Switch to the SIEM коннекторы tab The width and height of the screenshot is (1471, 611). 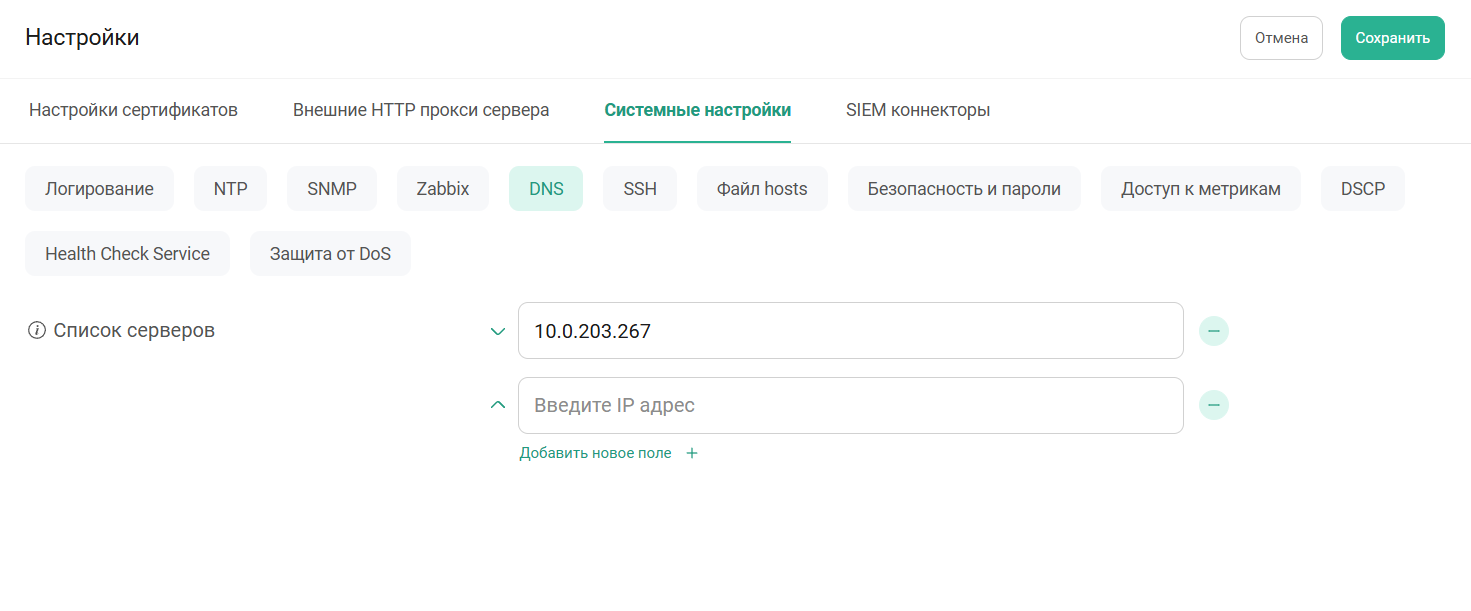click(x=917, y=110)
